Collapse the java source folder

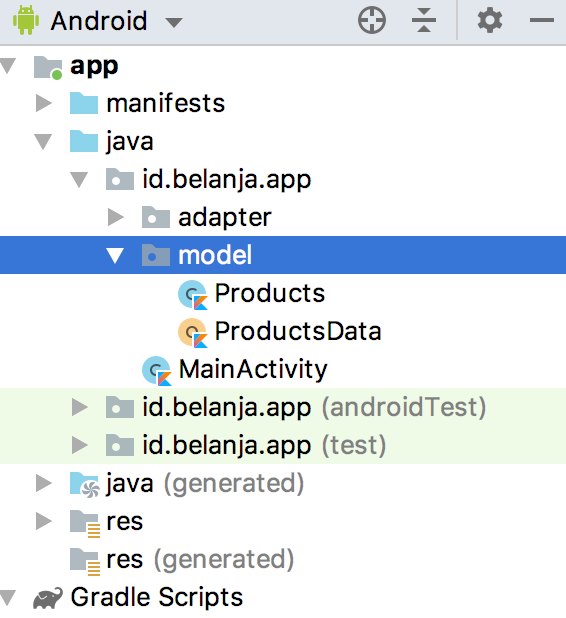click(x=43, y=141)
